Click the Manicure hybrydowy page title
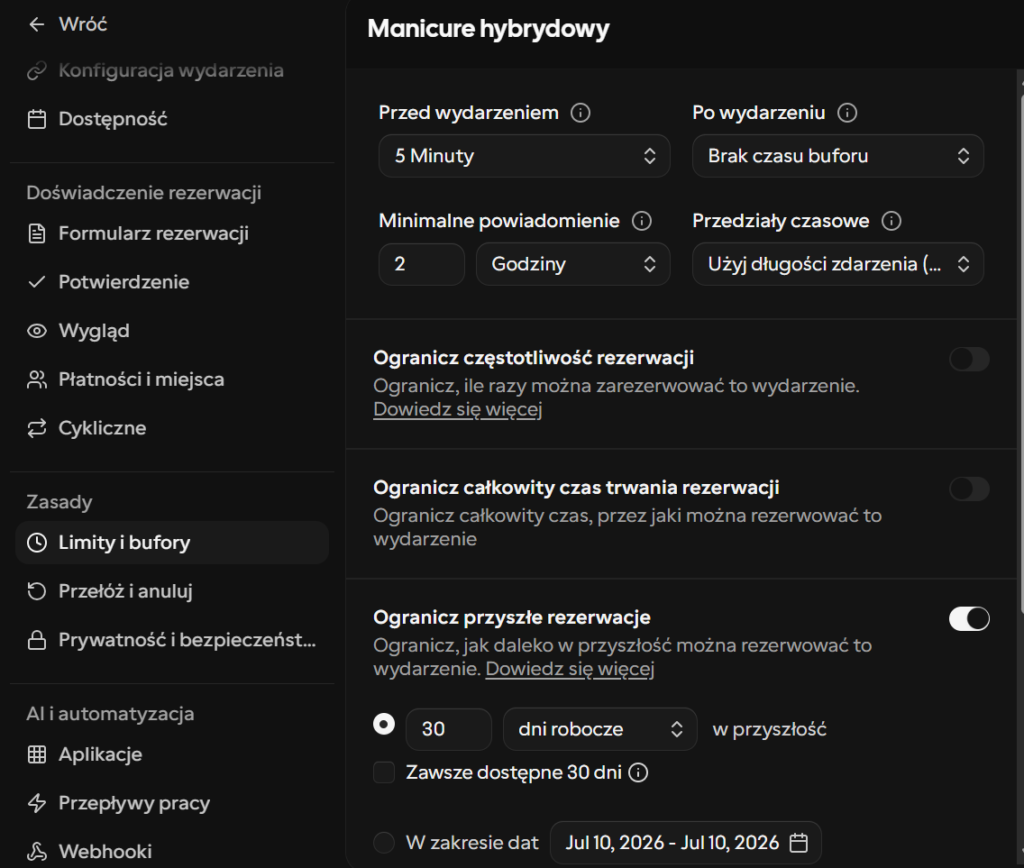This screenshot has height=868, width=1024. coord(488,29)
